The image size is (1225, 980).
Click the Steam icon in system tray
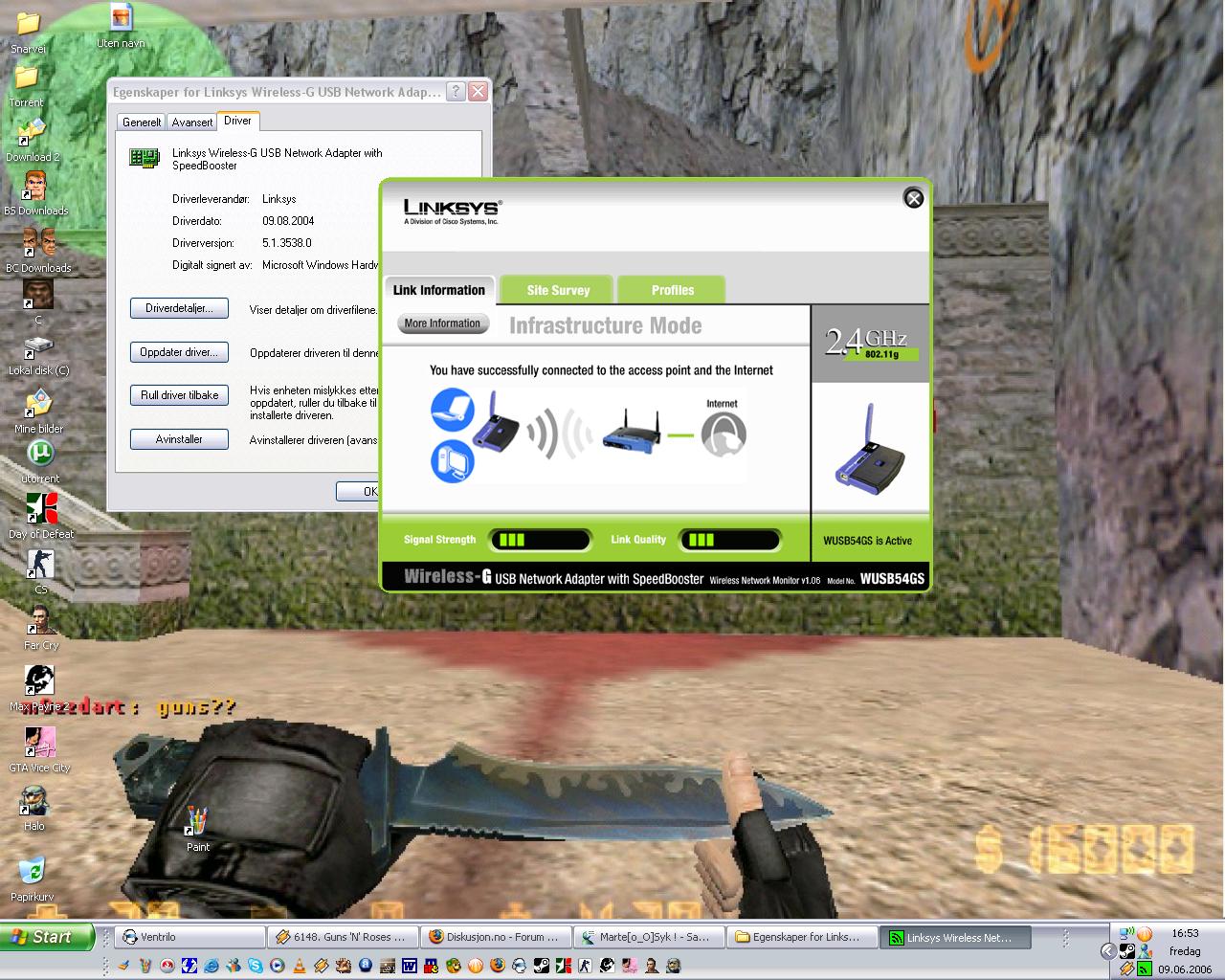[1127, 951]
